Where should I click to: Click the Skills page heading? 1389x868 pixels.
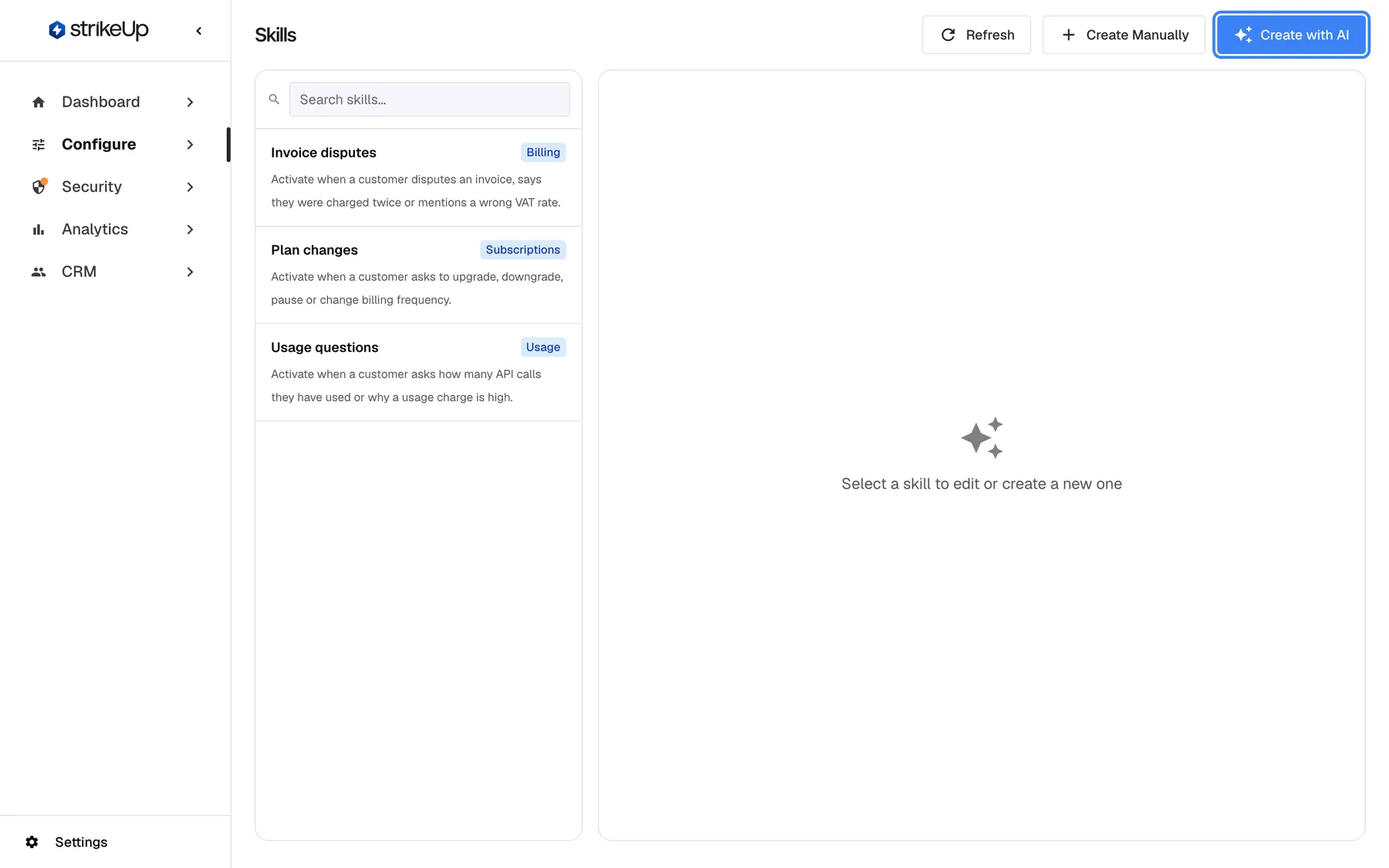pos(275,35)
